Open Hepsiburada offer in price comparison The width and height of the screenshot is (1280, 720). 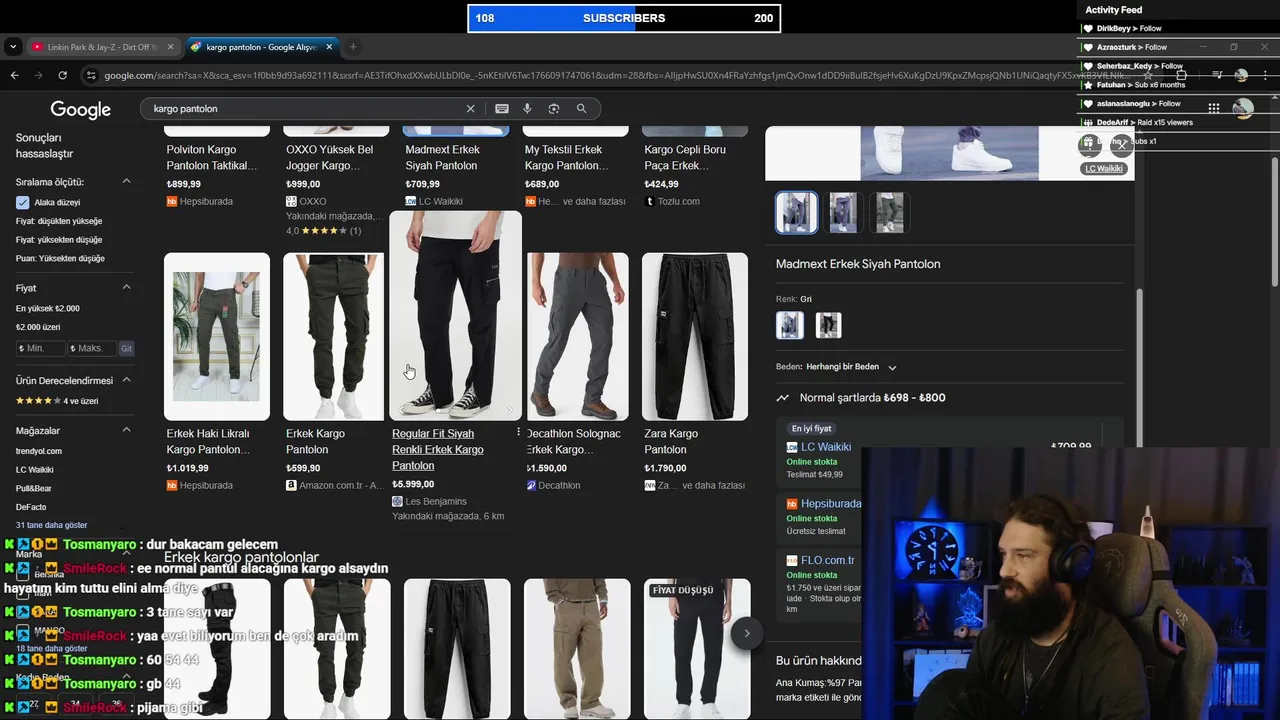[831, 504]
